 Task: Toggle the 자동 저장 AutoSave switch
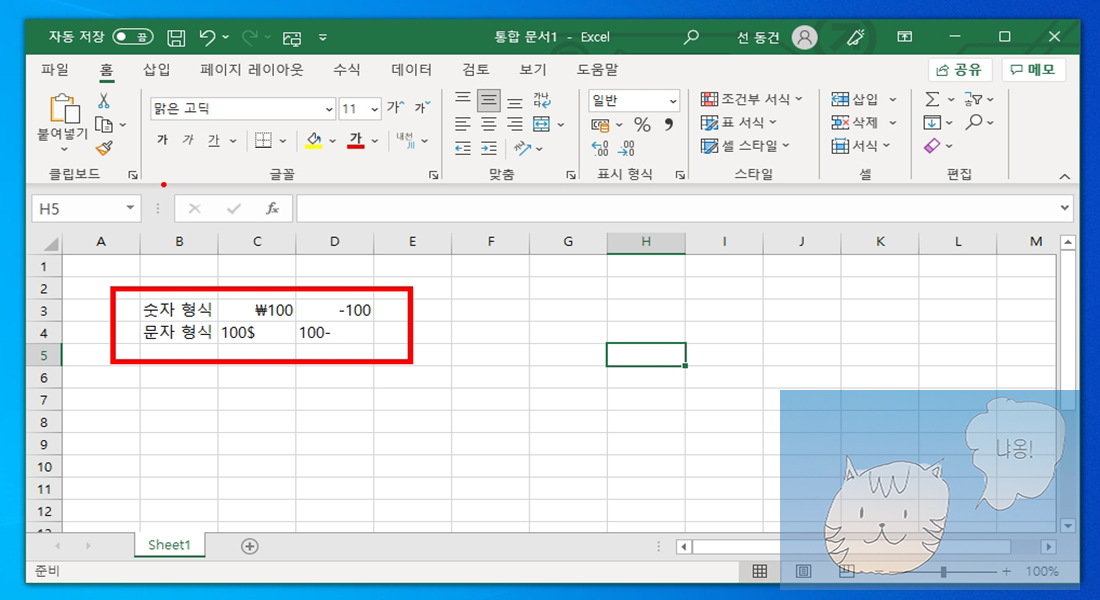coord(133,36)
